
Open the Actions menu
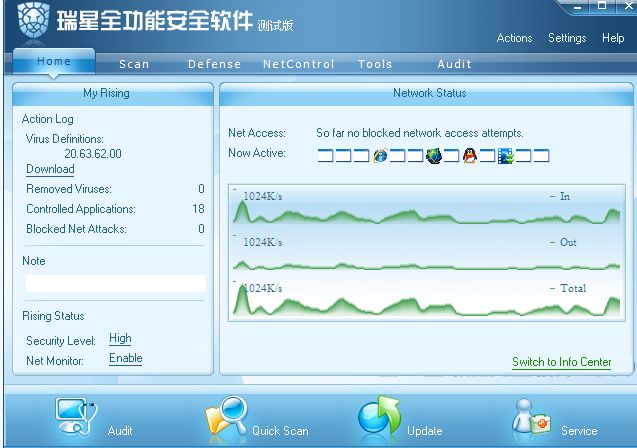click(x=514, y=38)
